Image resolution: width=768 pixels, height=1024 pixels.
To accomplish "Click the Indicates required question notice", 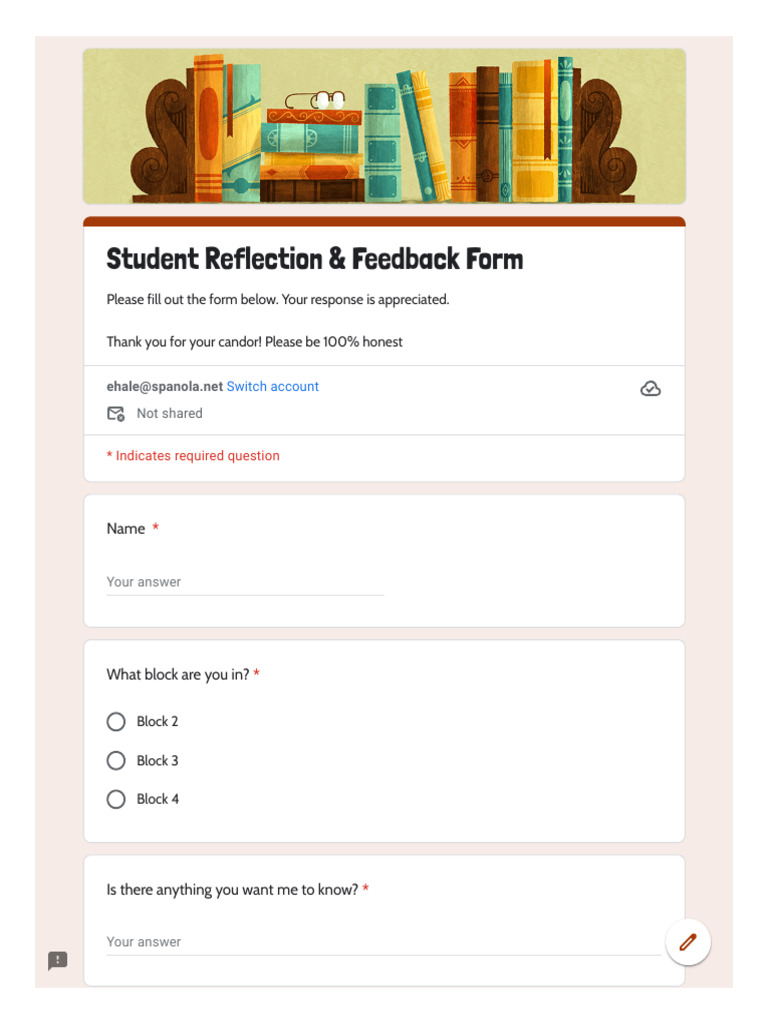I will pyautogui.click(x=193, y=456).
